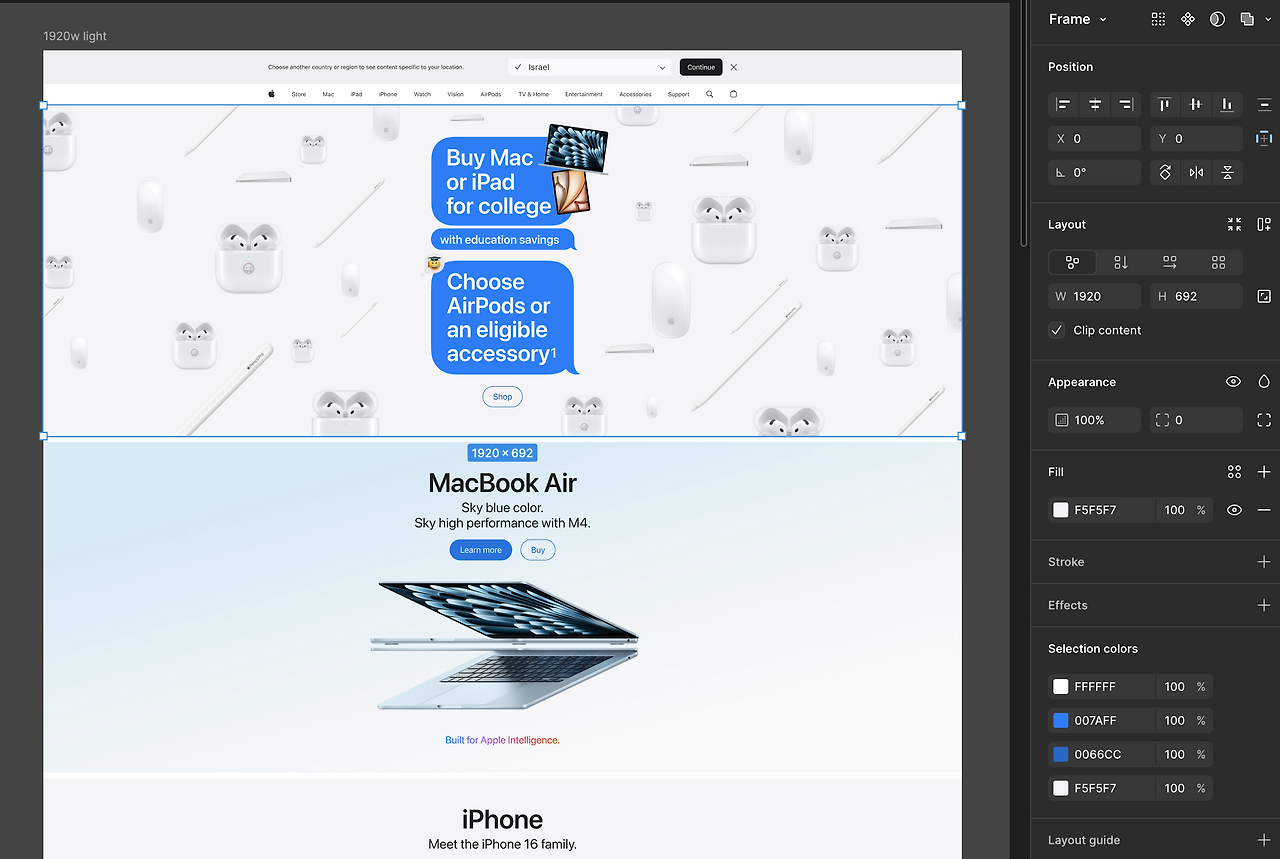1280x859 pixels.
Task: Create a component from the Frame header
Action: (x=1188, y=19)
